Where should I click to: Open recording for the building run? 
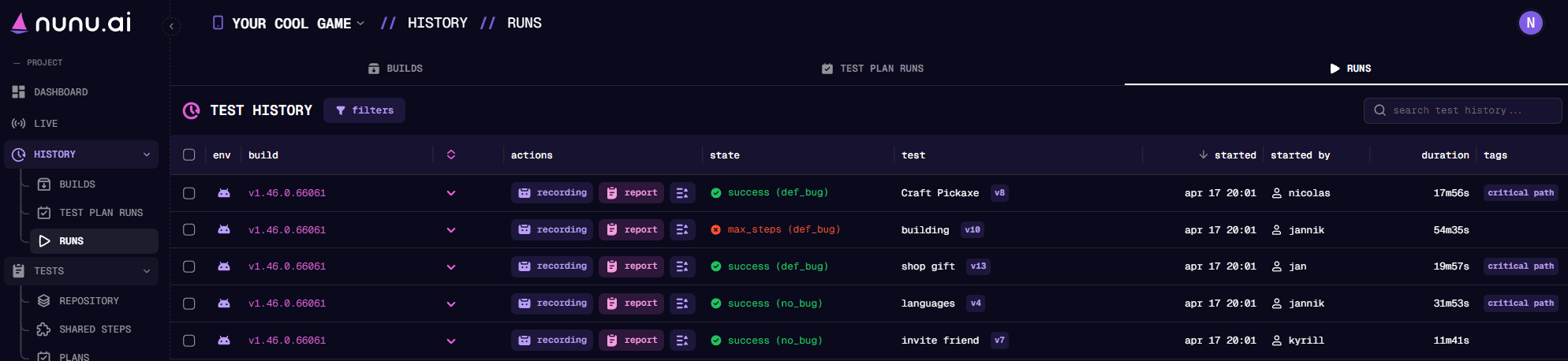(553, 230)
